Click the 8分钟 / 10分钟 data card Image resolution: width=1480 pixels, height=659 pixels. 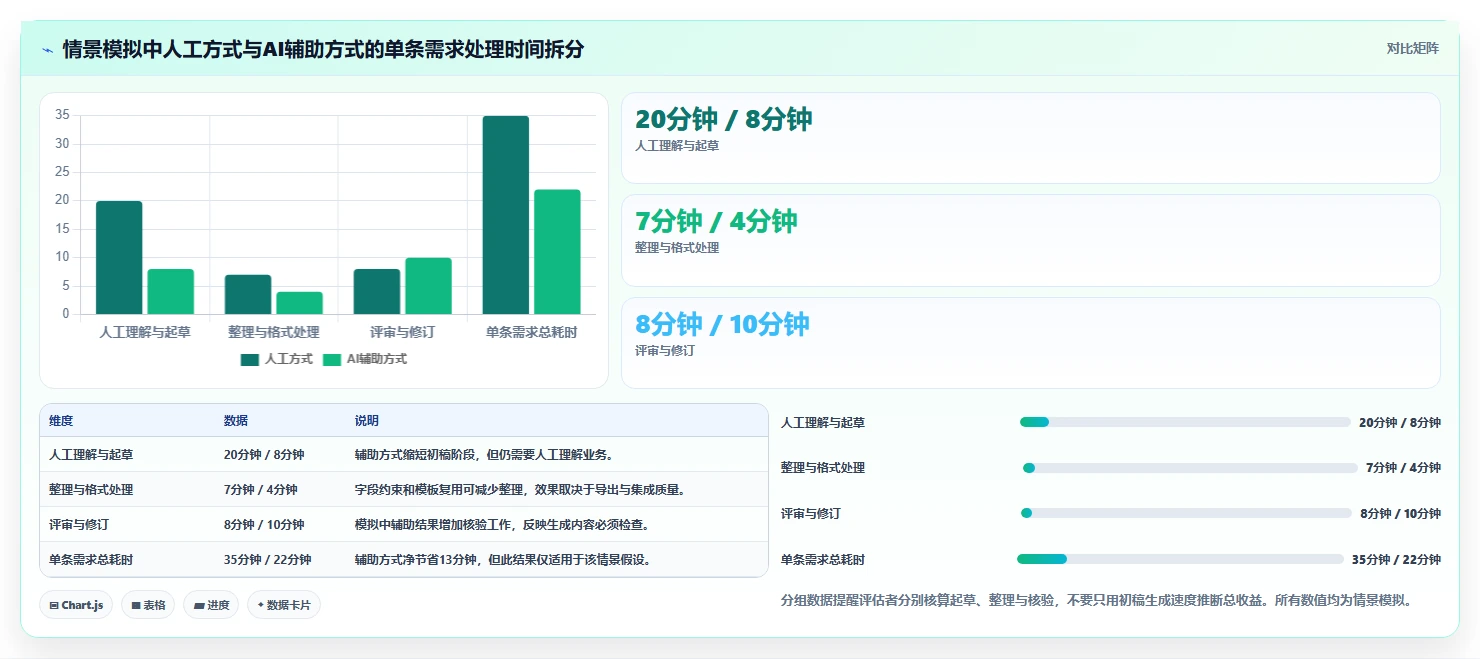click(x=1031, y=343)
